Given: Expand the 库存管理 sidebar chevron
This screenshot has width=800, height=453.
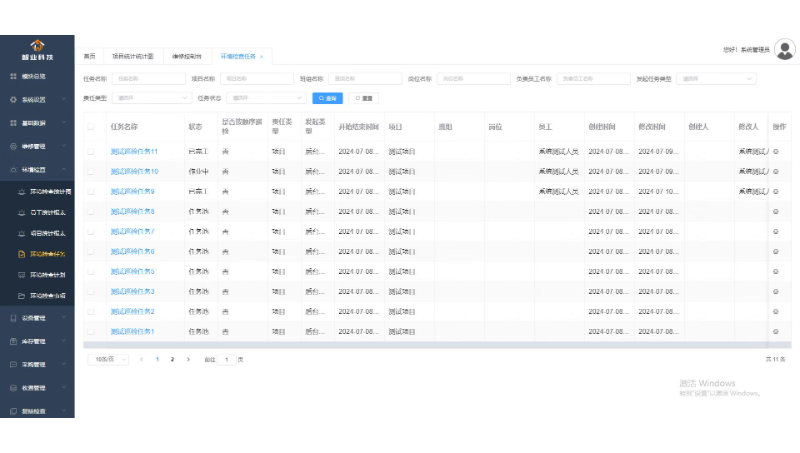Looking at the screenshot, I should coord(64,341).
